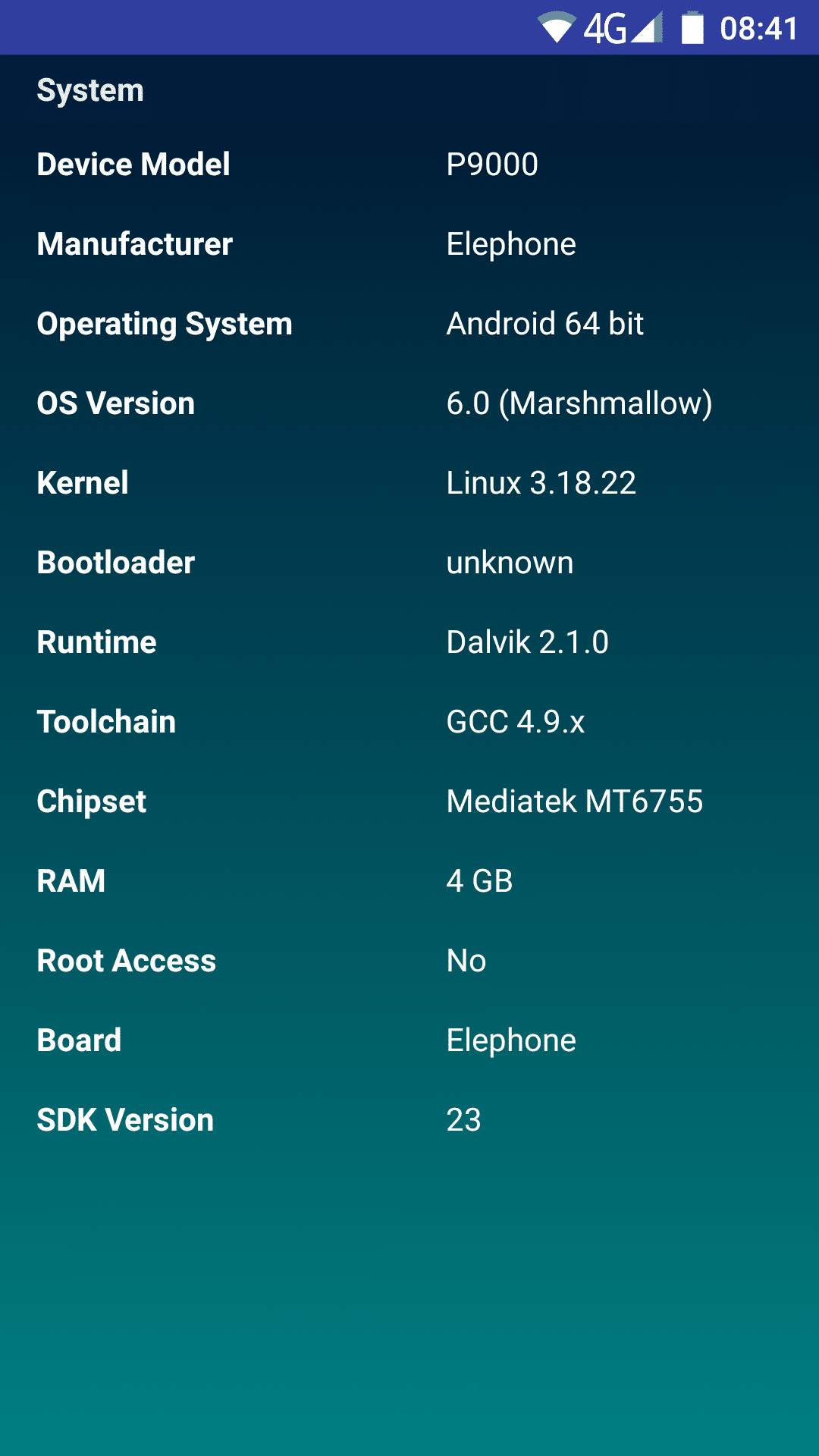
Task: Select the 4 GB RAM value
Action: point(479,881)
